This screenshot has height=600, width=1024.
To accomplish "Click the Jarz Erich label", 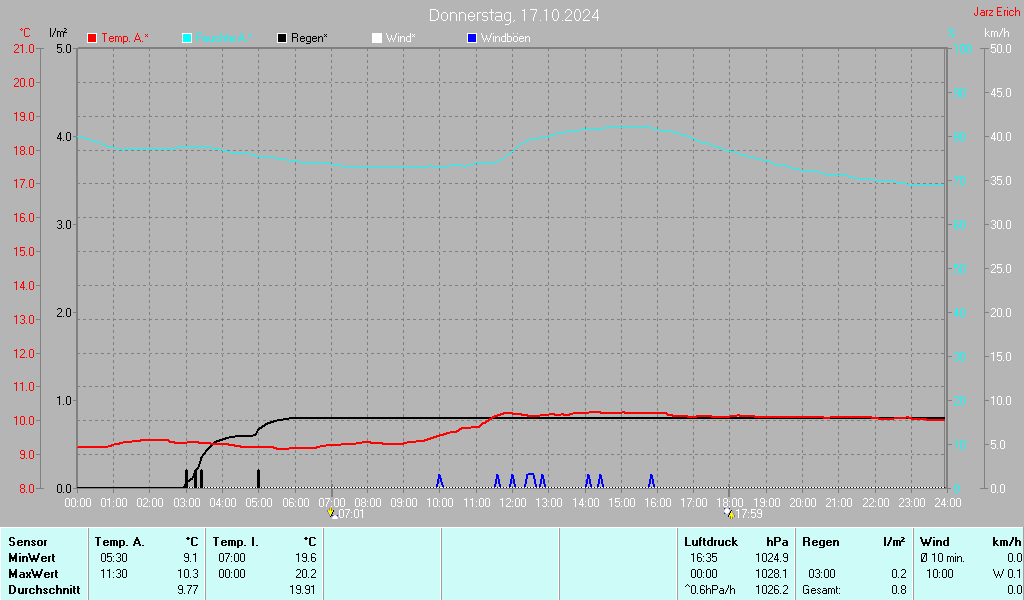I will pyautogui.click(x=997, y=13).
